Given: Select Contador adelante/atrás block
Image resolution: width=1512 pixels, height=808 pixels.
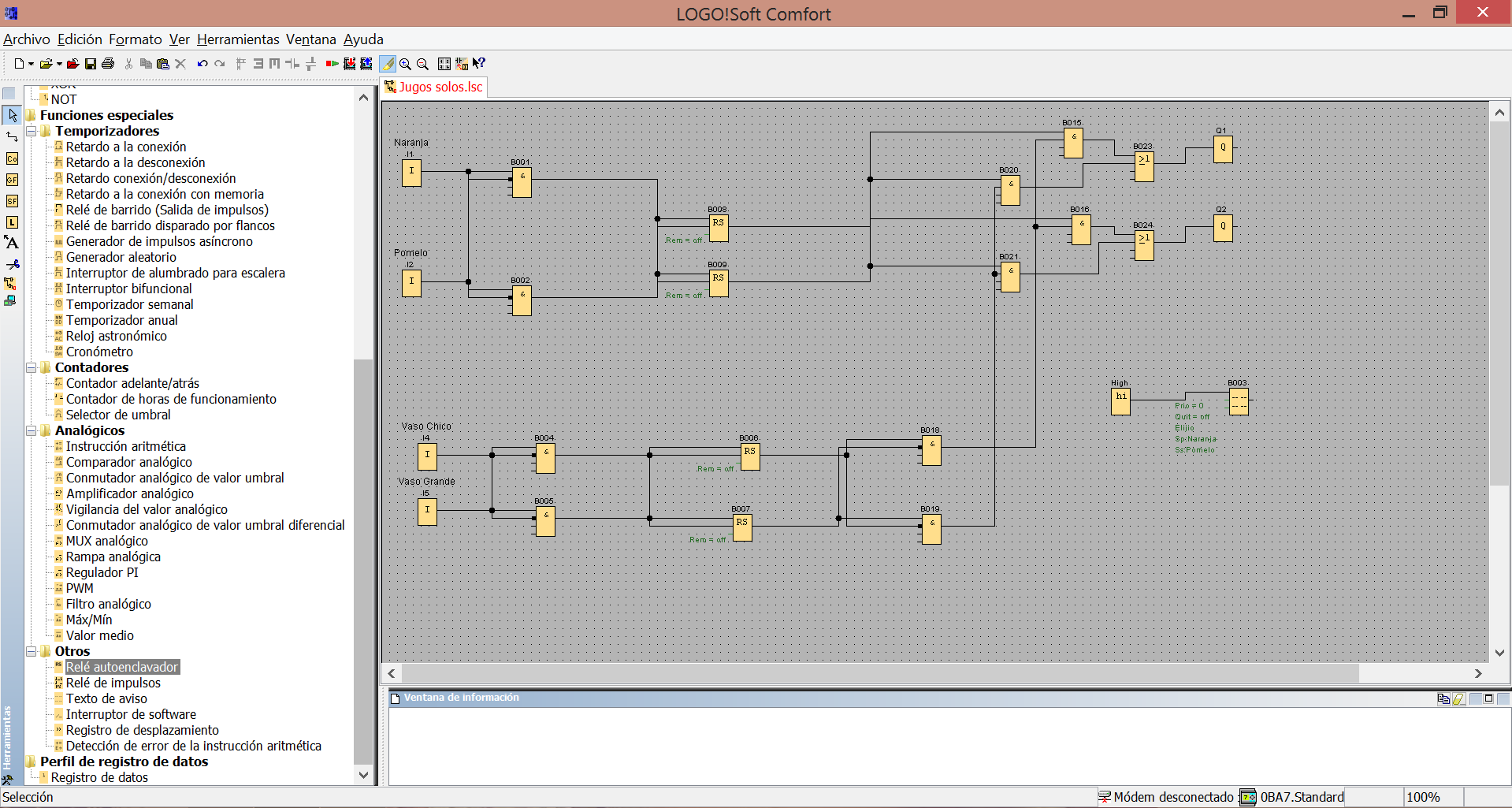Looking at the screenshot, I should 132,383.
